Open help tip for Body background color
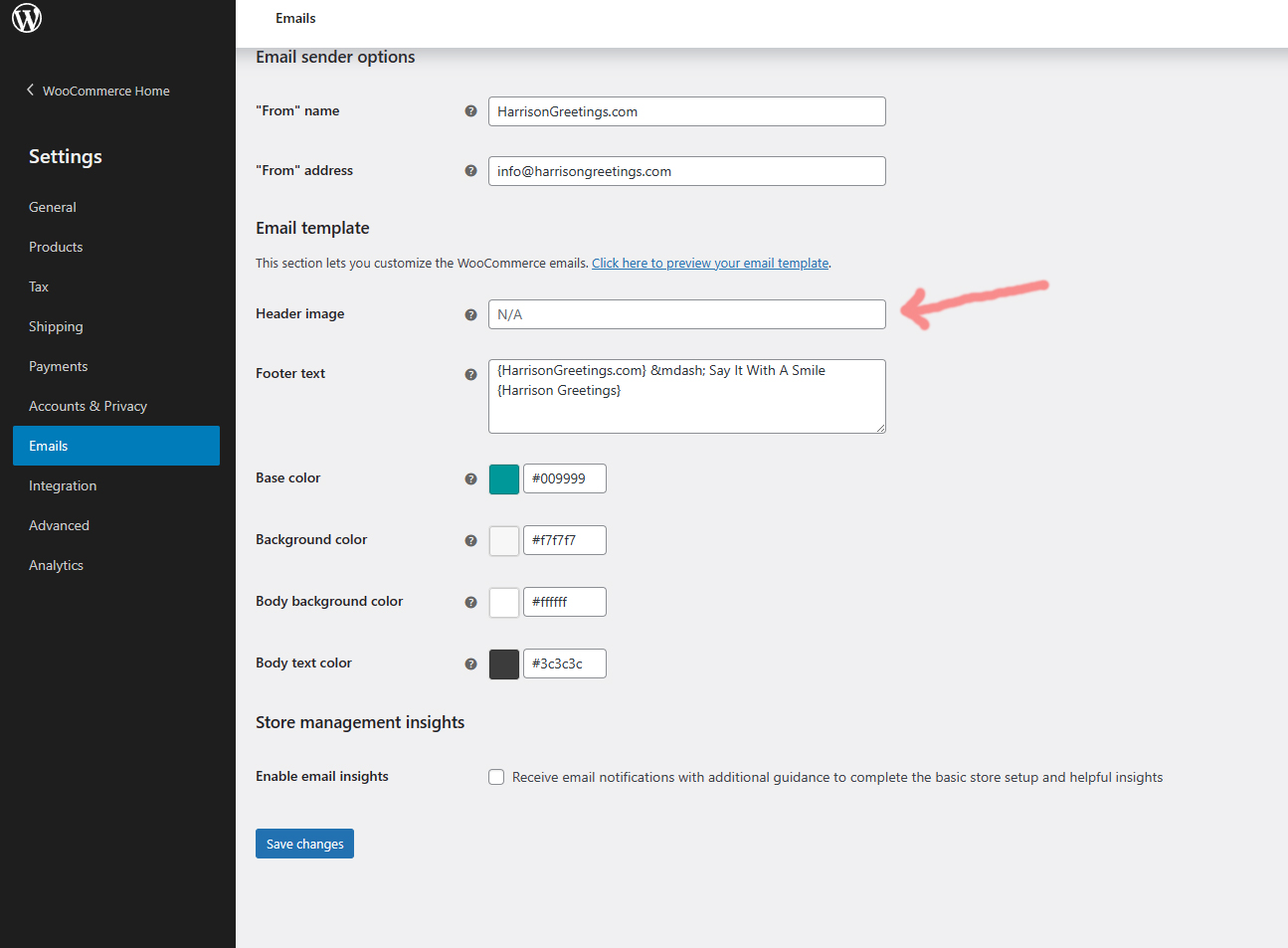The width and height of the screenshot is (1288, 948). click(x=470, y=602)
